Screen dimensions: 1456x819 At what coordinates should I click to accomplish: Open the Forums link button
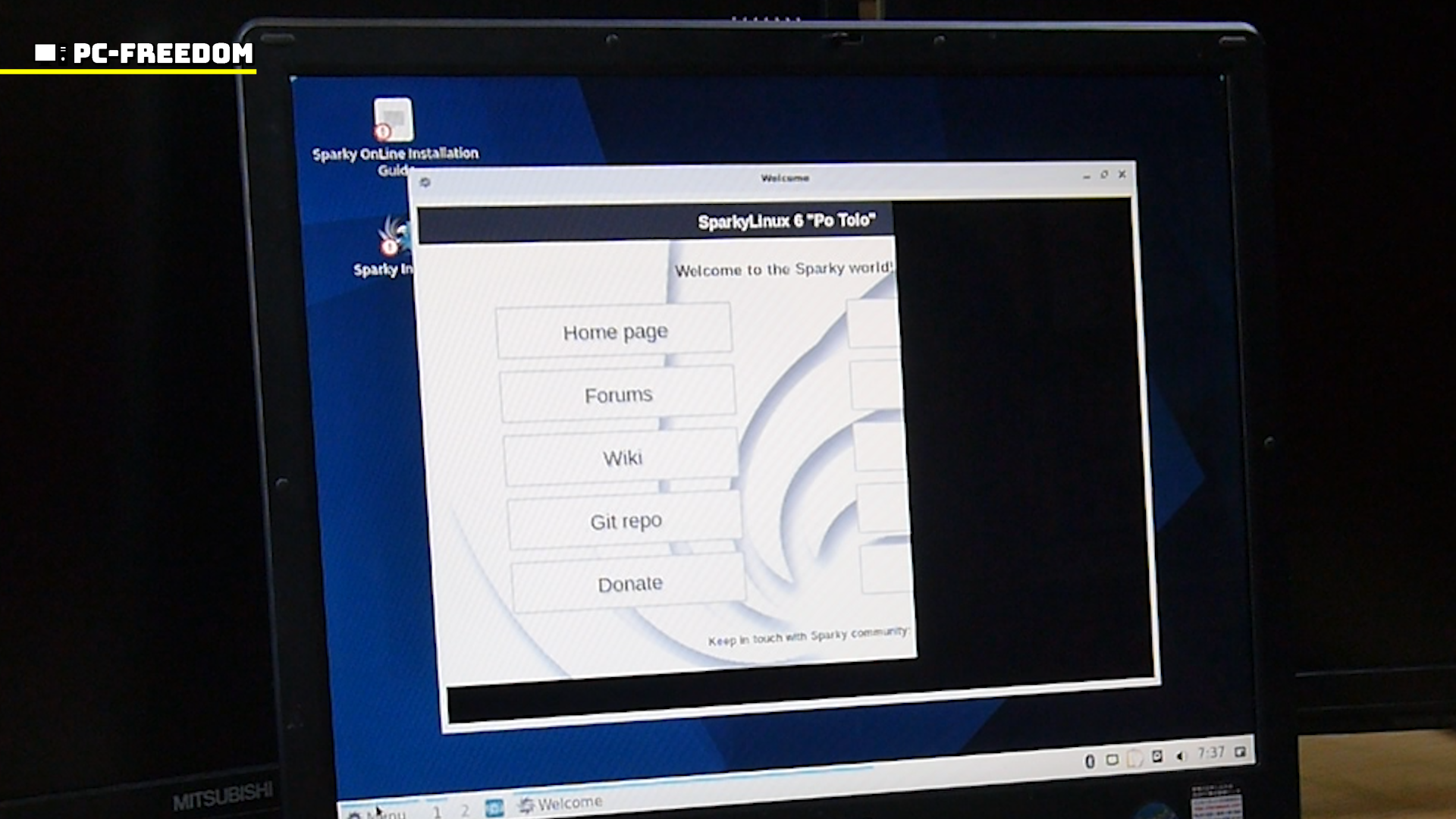coord(617,395)
